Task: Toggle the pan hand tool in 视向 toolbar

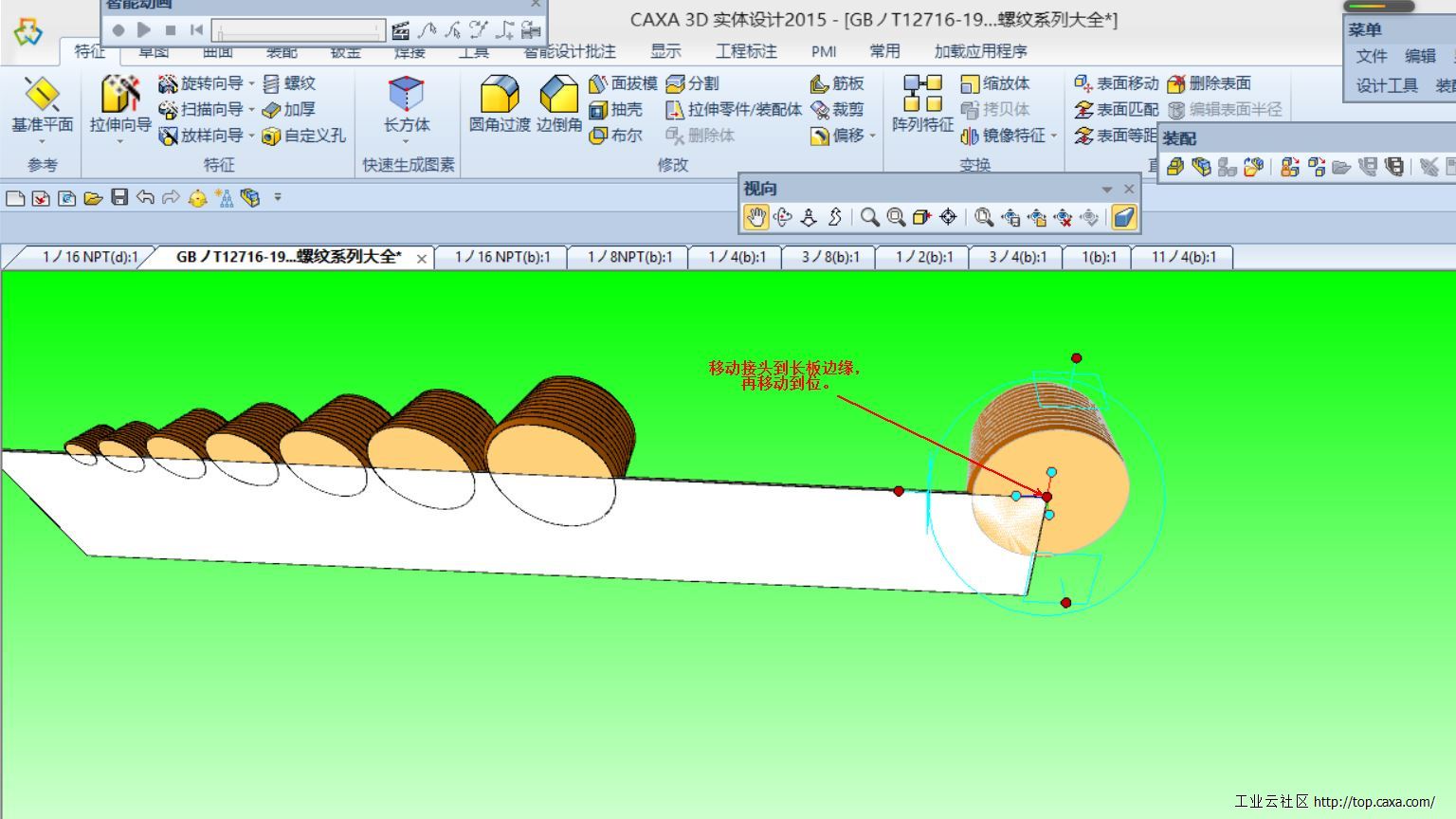Action: pyautogui.click(x=755, y=218)
